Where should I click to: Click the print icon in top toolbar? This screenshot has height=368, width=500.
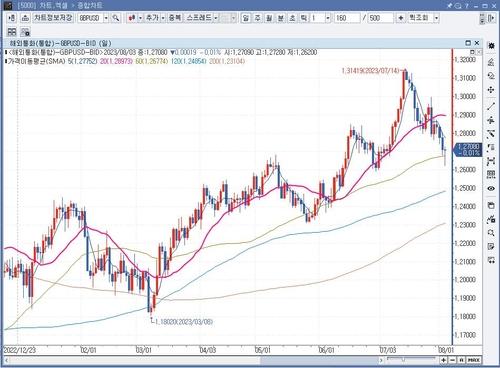[x=25, y=18]
